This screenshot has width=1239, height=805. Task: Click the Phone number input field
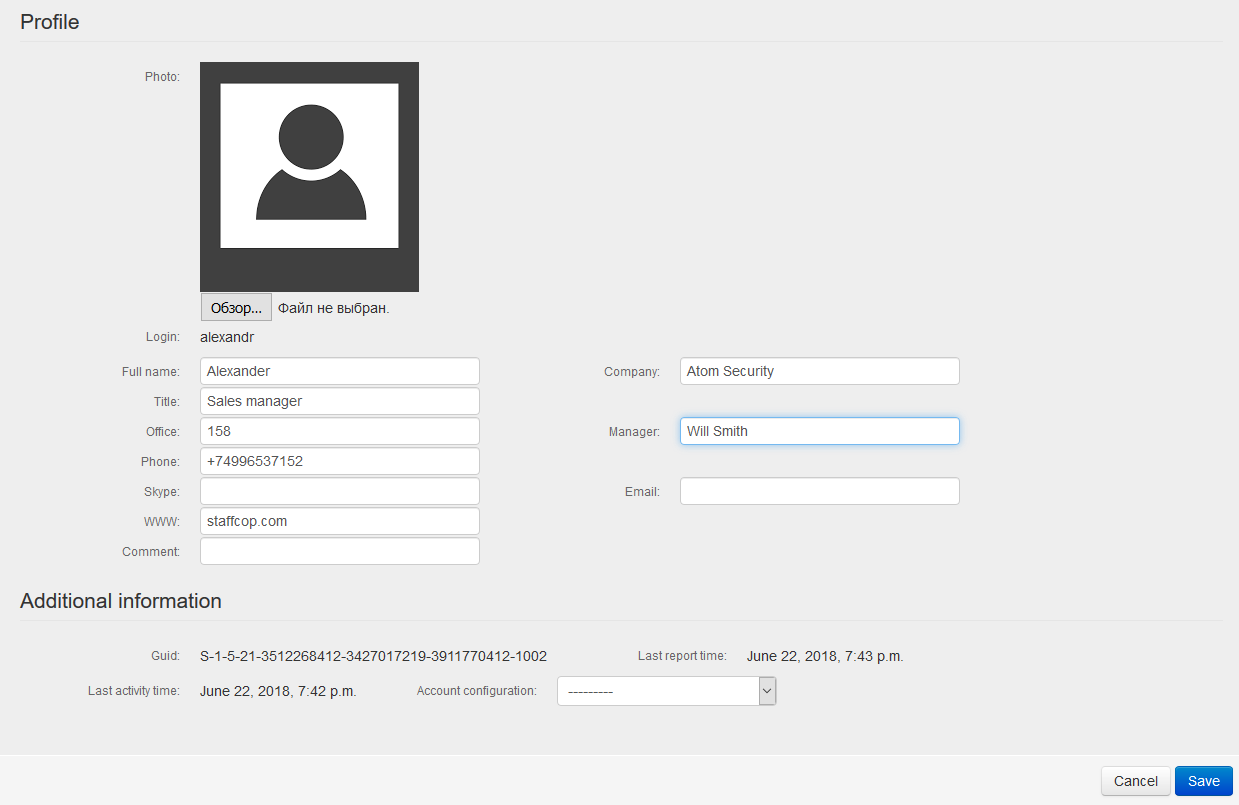pyautogui.click(x=339, y=461)
